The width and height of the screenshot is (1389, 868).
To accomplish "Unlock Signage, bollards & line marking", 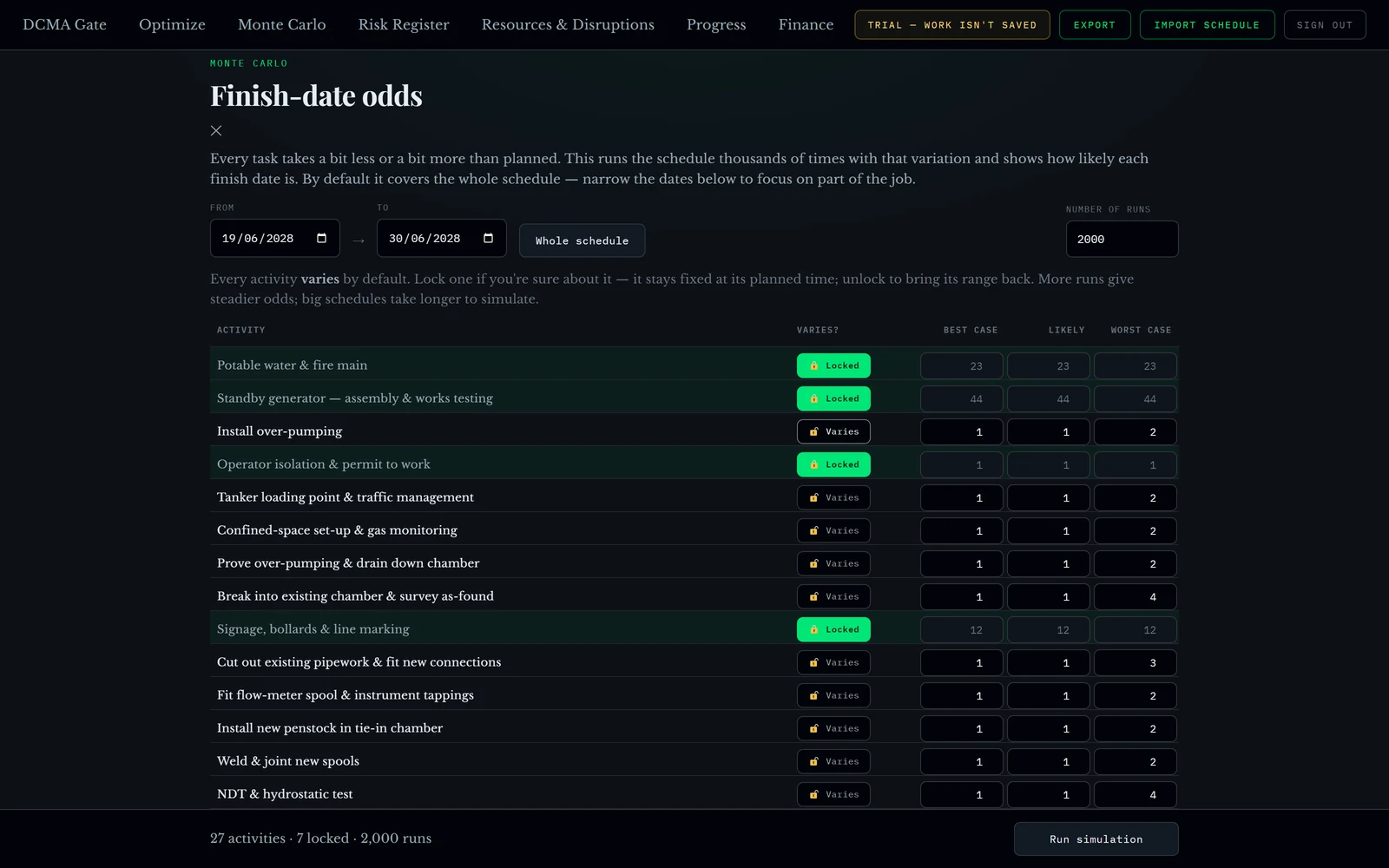I will tap(833, 629).
